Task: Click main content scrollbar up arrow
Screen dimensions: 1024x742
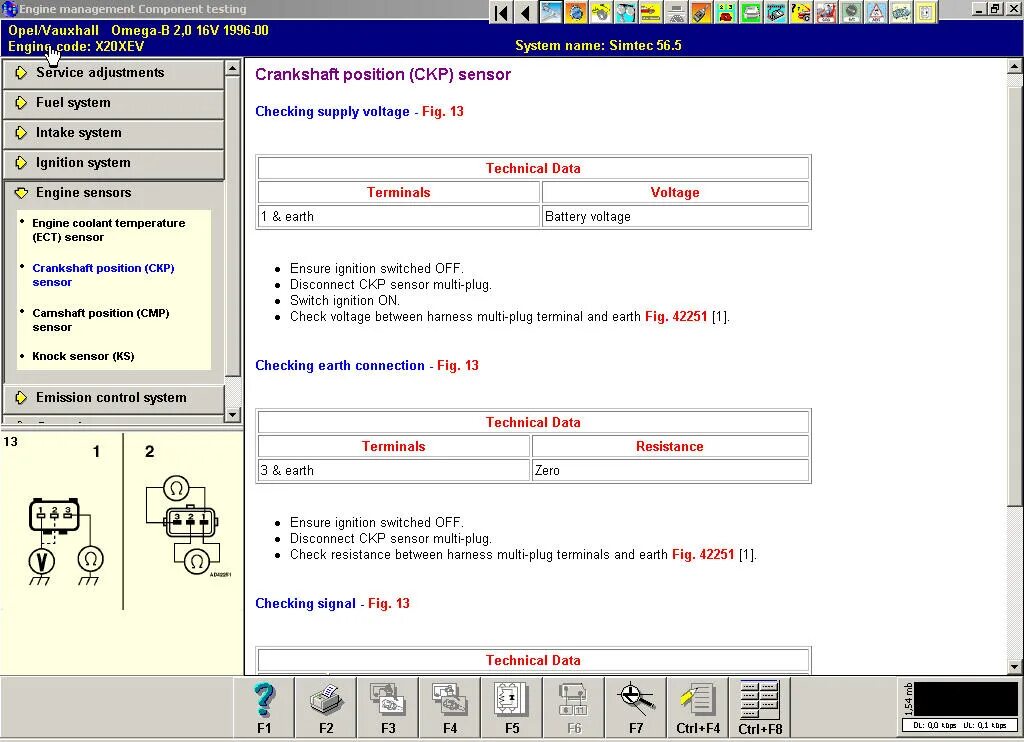Action: 1014,66
